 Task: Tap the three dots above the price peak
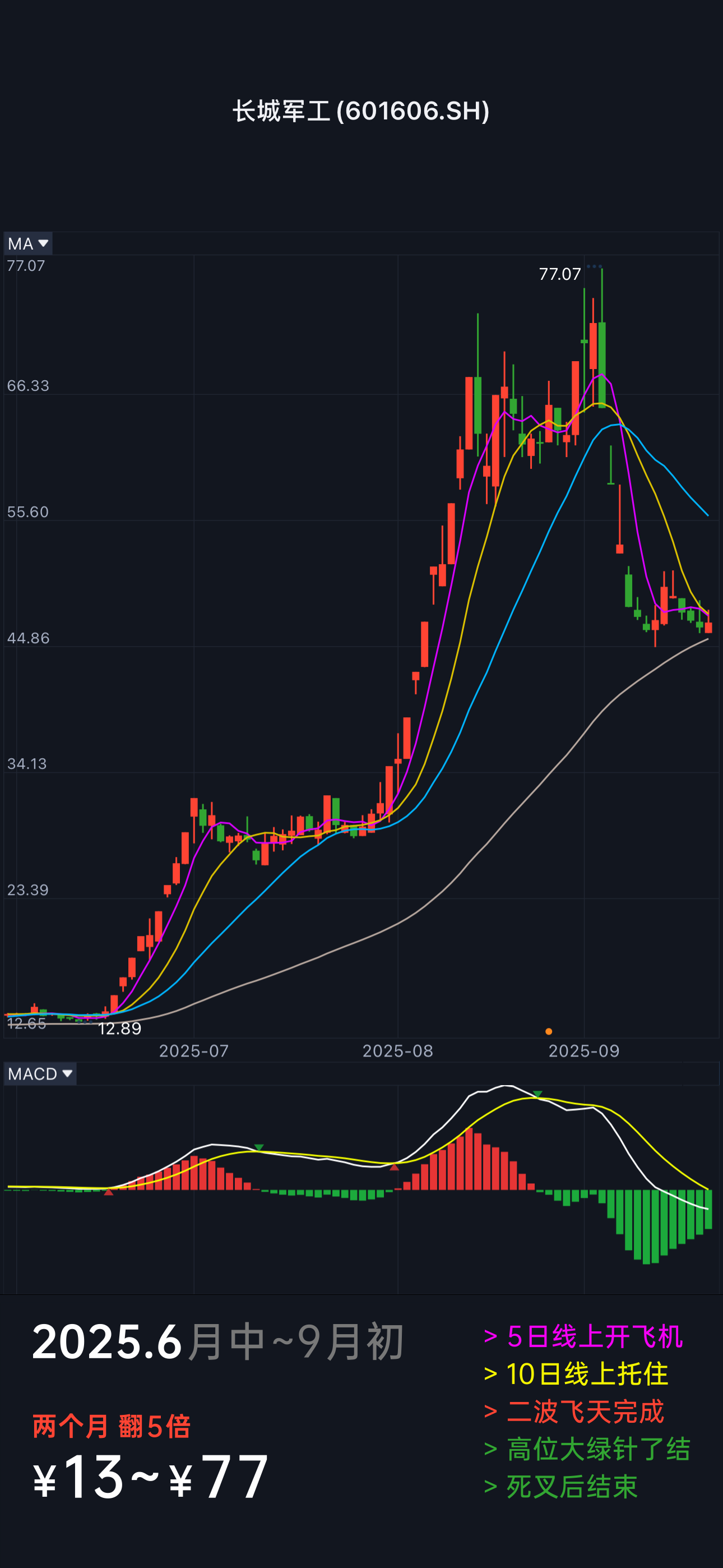594,266
